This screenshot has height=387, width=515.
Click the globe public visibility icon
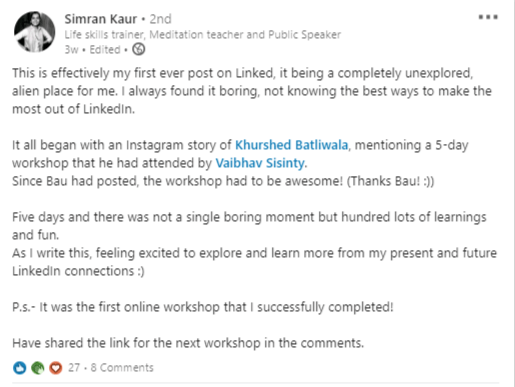139,49
